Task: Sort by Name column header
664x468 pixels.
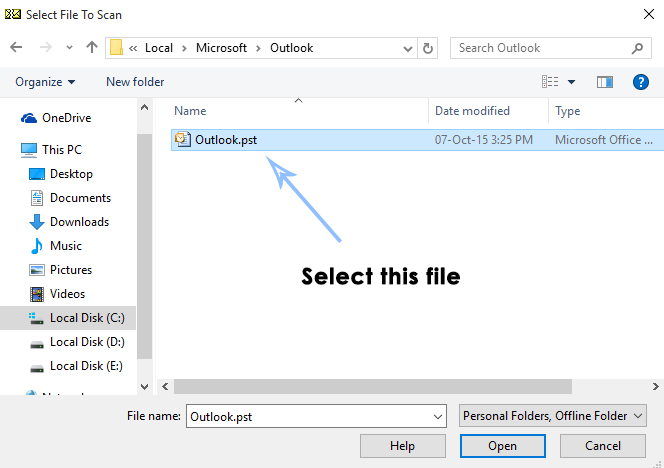Action: click(x=190, y=111)
